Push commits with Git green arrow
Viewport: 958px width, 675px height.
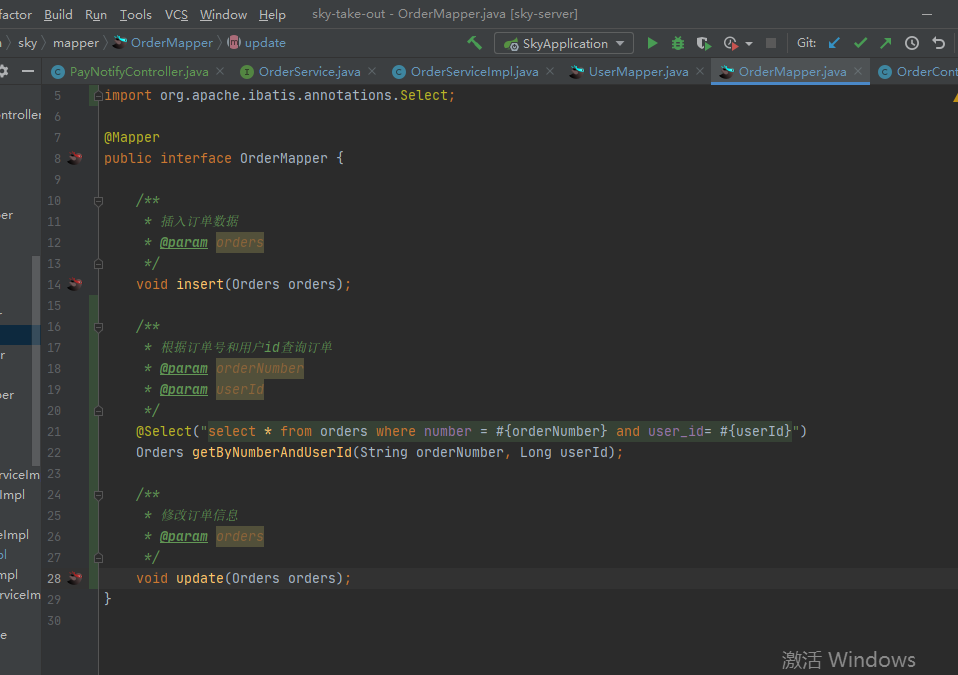[885, 43]
